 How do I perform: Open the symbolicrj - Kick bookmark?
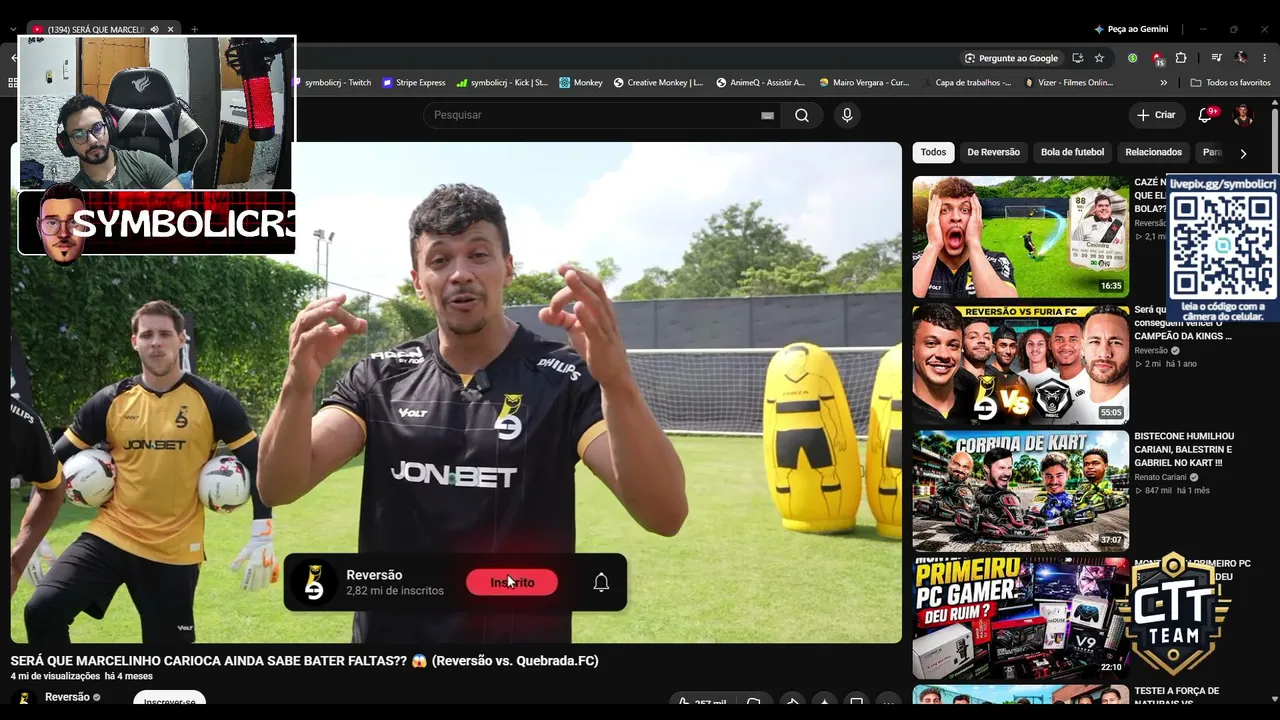click(502, 83)
